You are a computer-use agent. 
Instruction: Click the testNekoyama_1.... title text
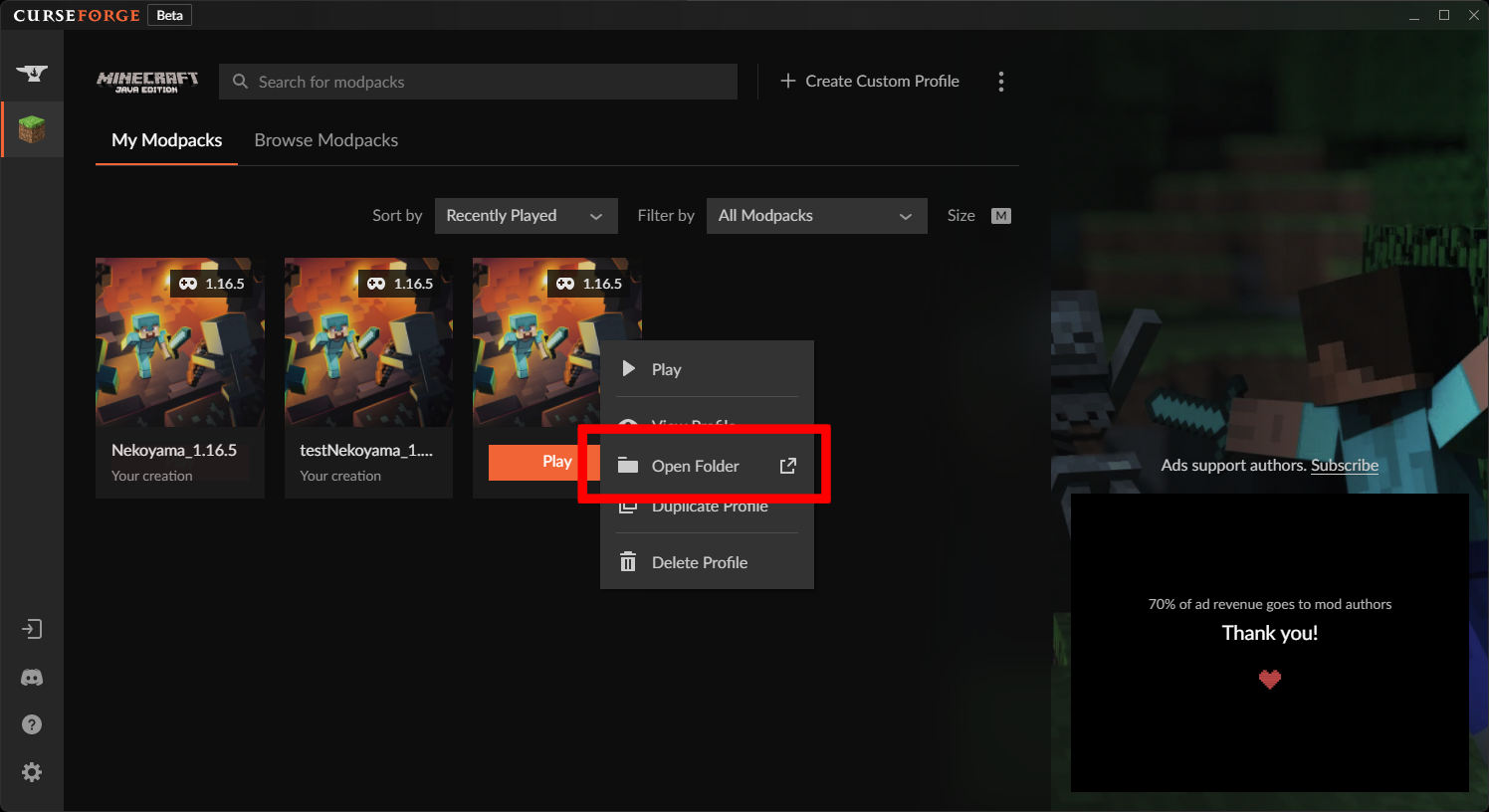tap(366, 450)
